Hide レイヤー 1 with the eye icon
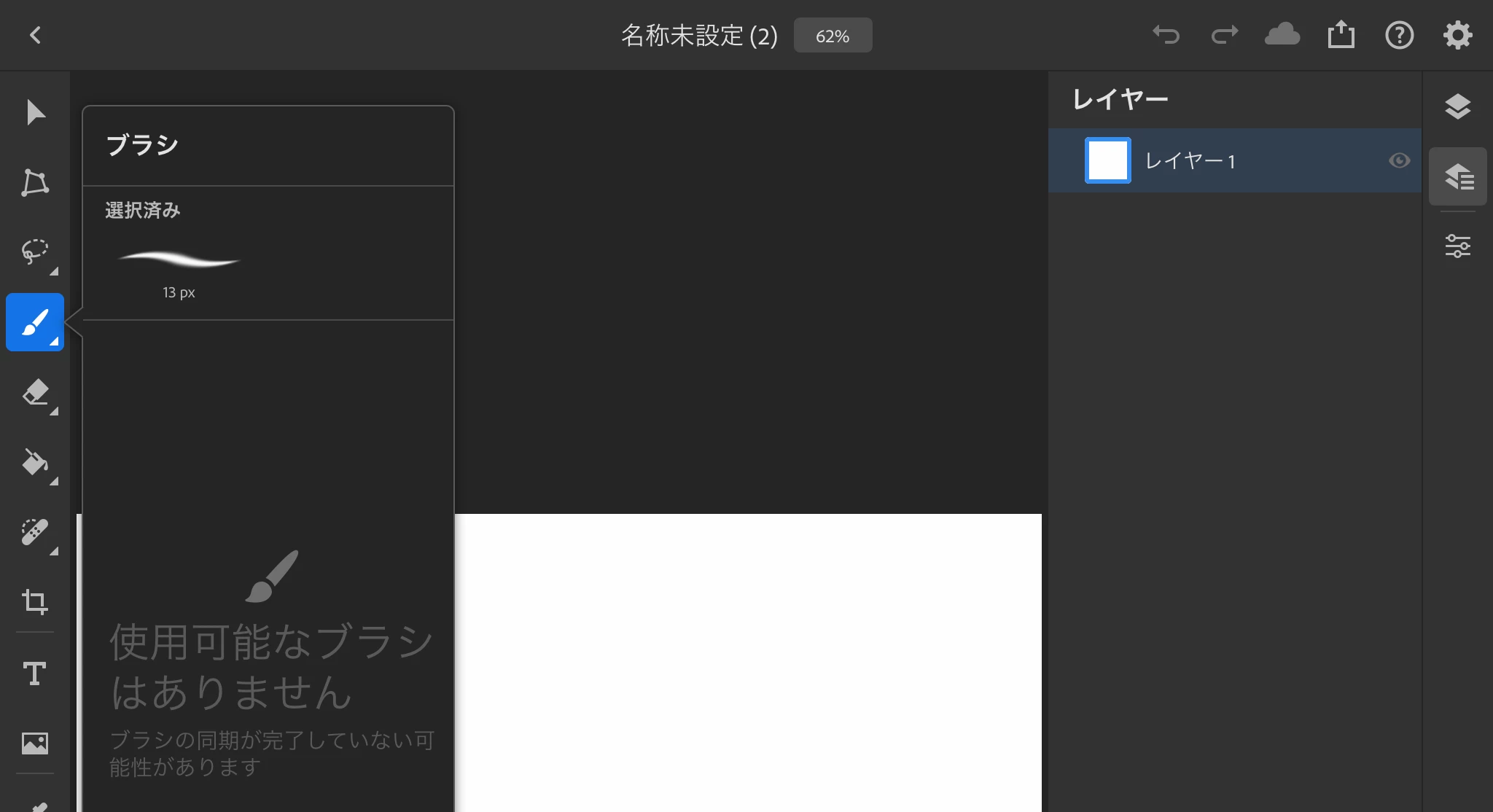1493x812 pixels. [1399, 160]
